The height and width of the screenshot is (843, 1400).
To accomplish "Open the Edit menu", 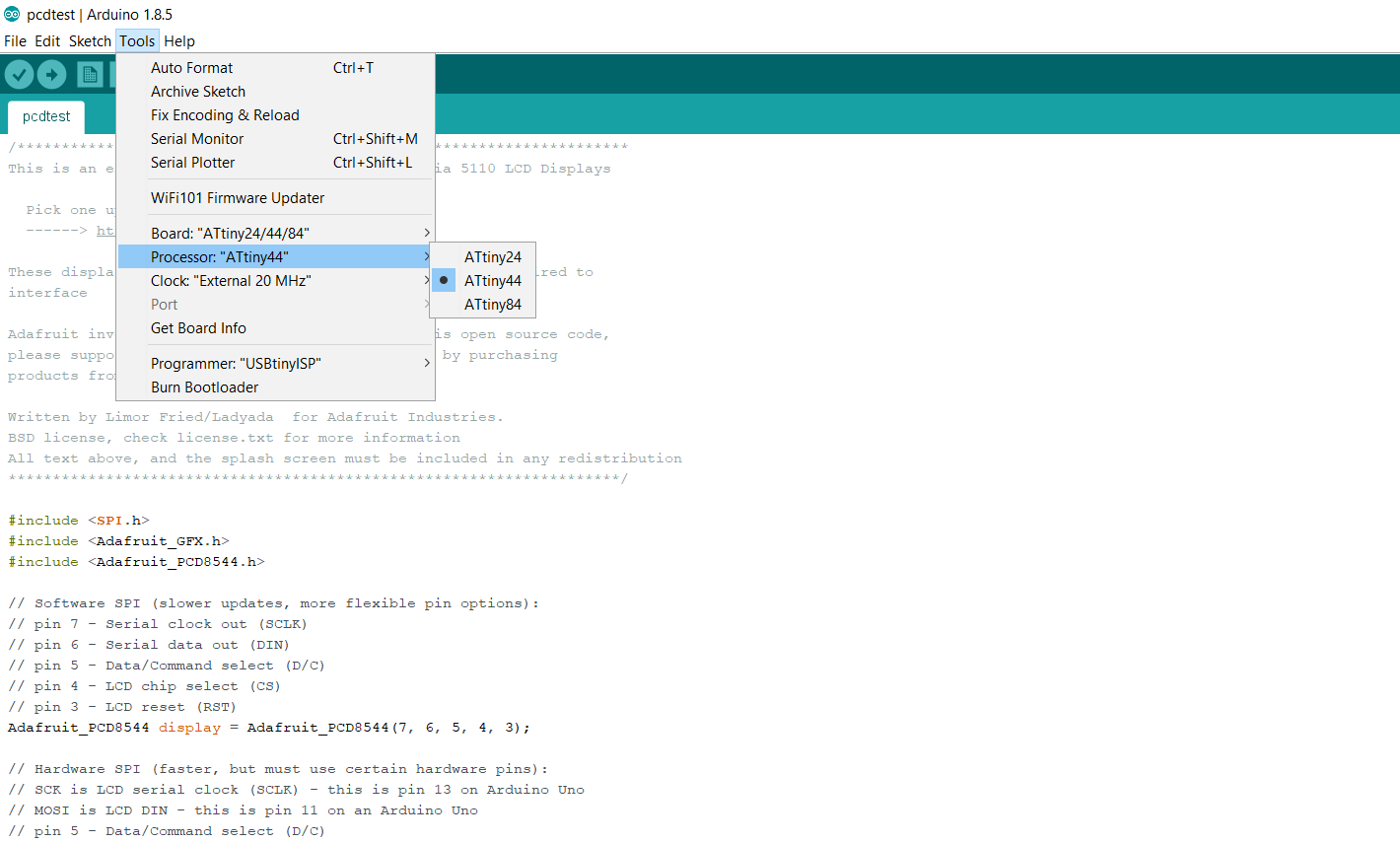I will point(47,41).
